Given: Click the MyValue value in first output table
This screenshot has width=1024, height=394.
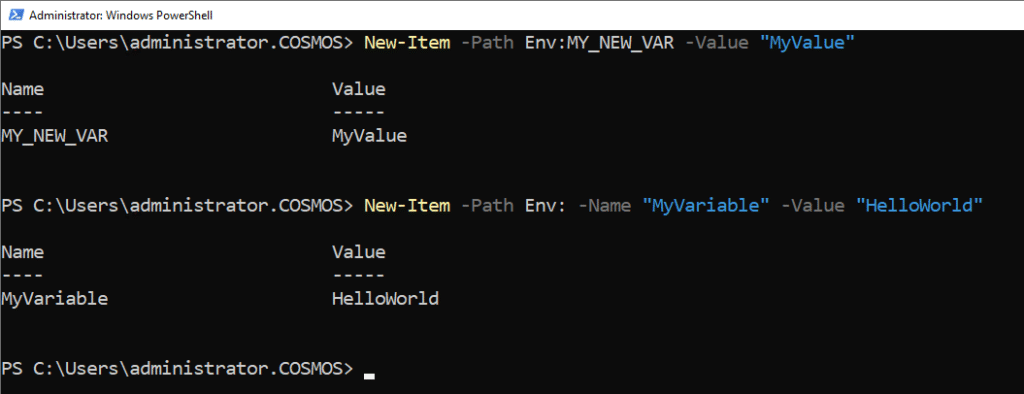Looking at the screenshot, I should pos(369,136).
